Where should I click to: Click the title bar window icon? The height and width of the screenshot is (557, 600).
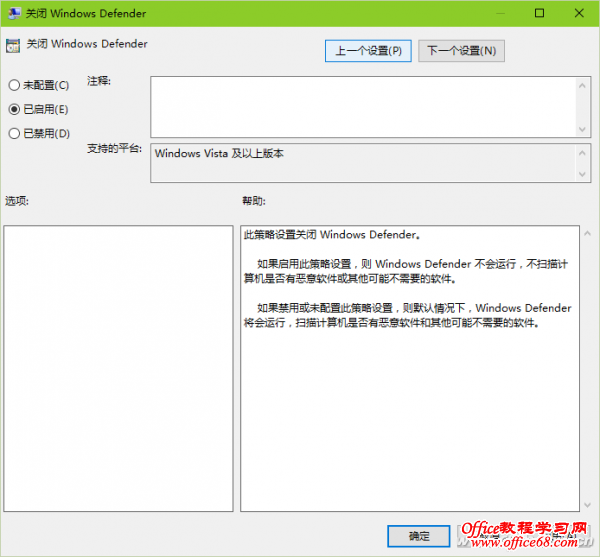point(15,13)
